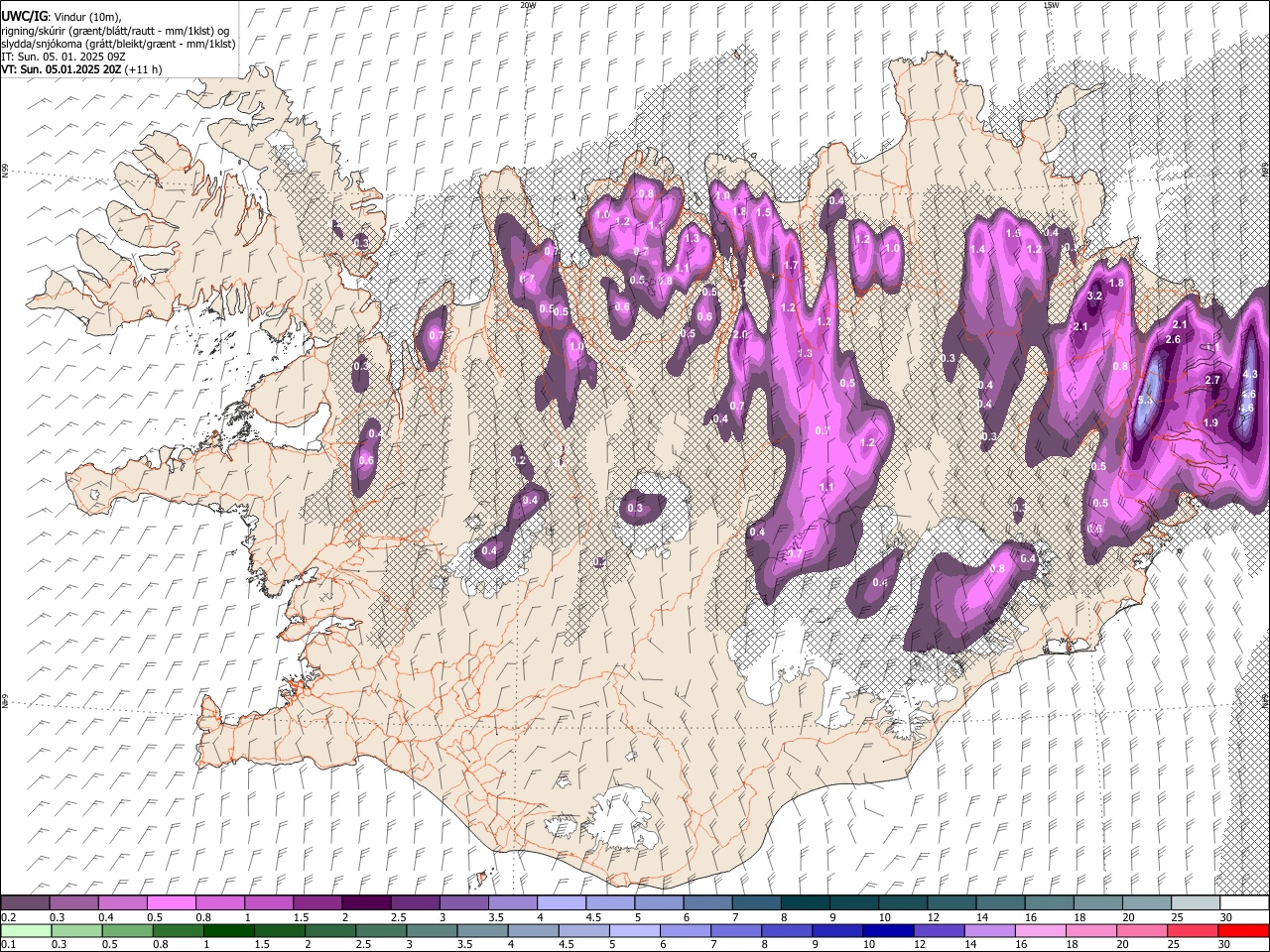This screenshot has height=952, width=1270.
Task: Click the snow-scale swatch labeled 0.2
Action: tap(25, 903)
